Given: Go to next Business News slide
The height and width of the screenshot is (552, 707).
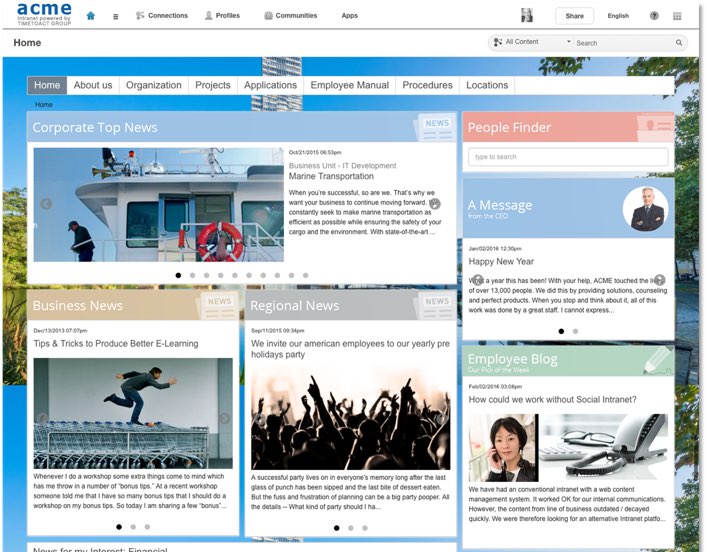Looking at the screenshot, I should point(225,419).
